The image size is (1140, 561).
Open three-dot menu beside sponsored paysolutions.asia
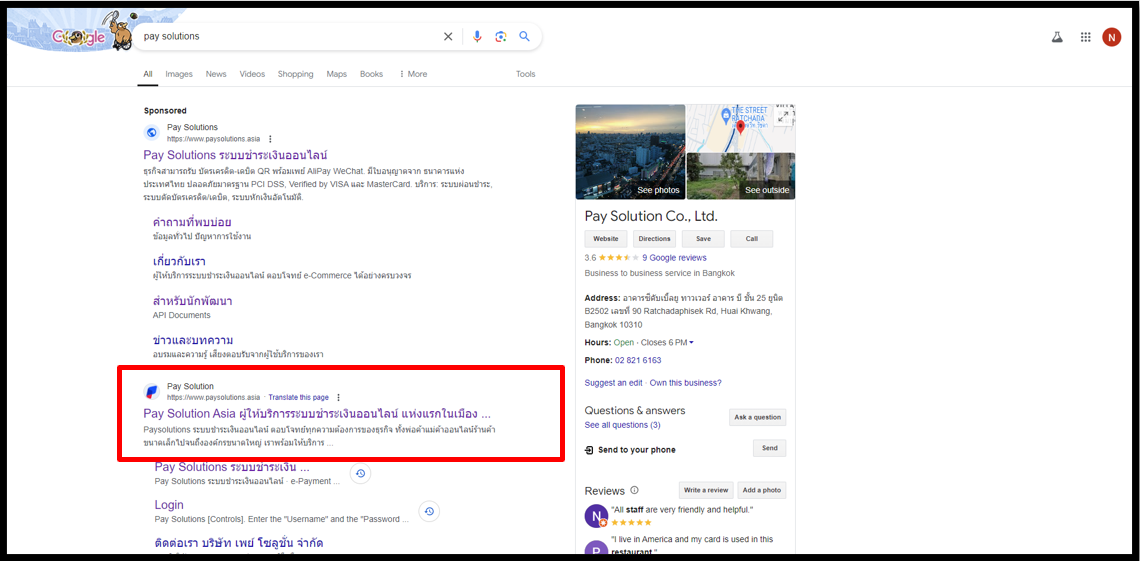click(x=270, y=139)
